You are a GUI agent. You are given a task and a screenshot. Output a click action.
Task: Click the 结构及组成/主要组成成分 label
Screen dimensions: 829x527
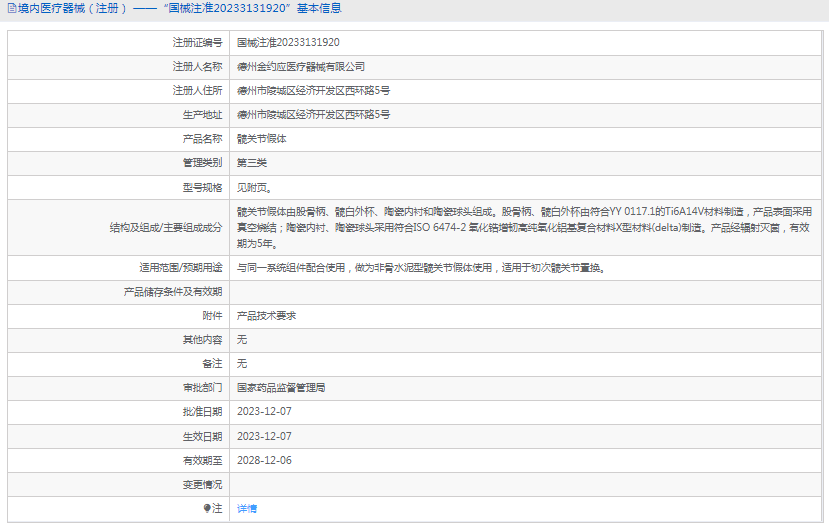[166, 228]
